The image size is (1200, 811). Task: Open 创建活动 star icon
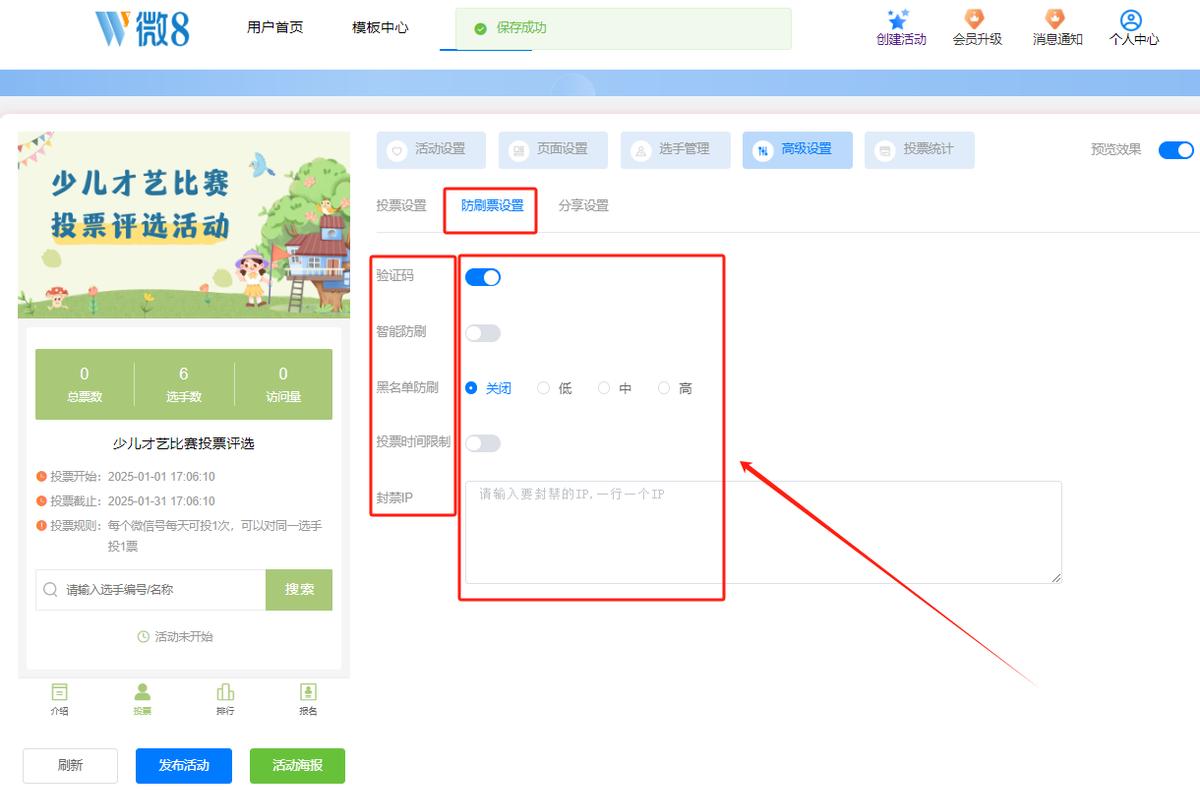coord(898,19)
